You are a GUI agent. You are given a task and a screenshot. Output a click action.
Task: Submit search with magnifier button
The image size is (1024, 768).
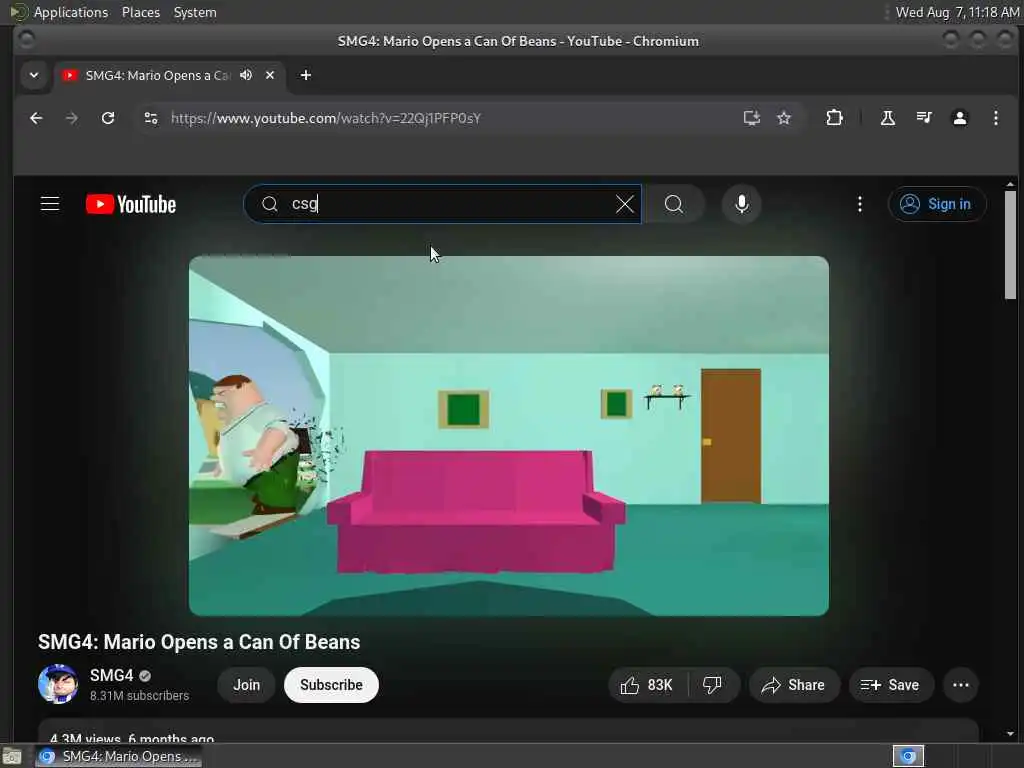tap(673, 204)
